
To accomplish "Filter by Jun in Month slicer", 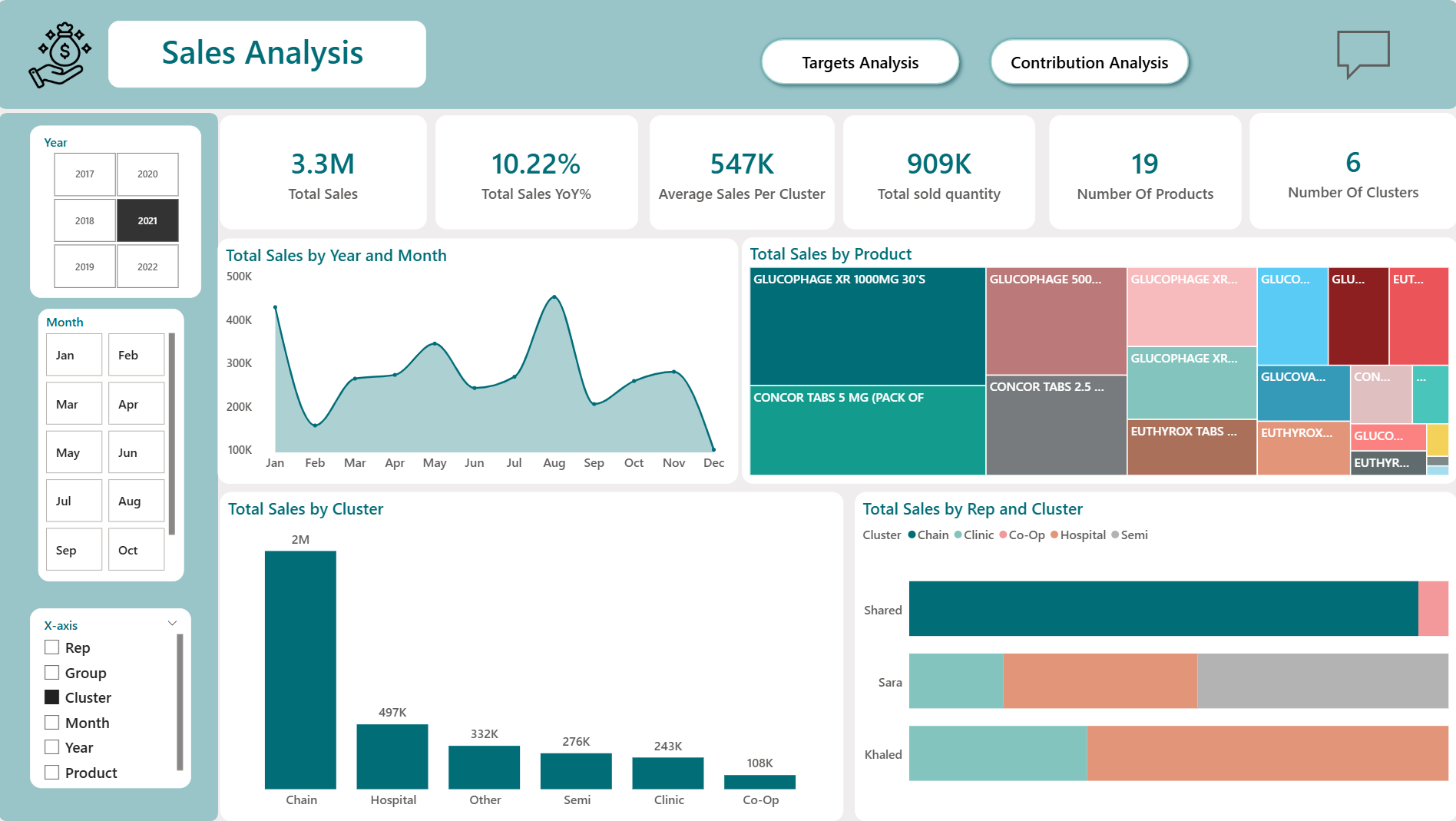I will [136, 452].
